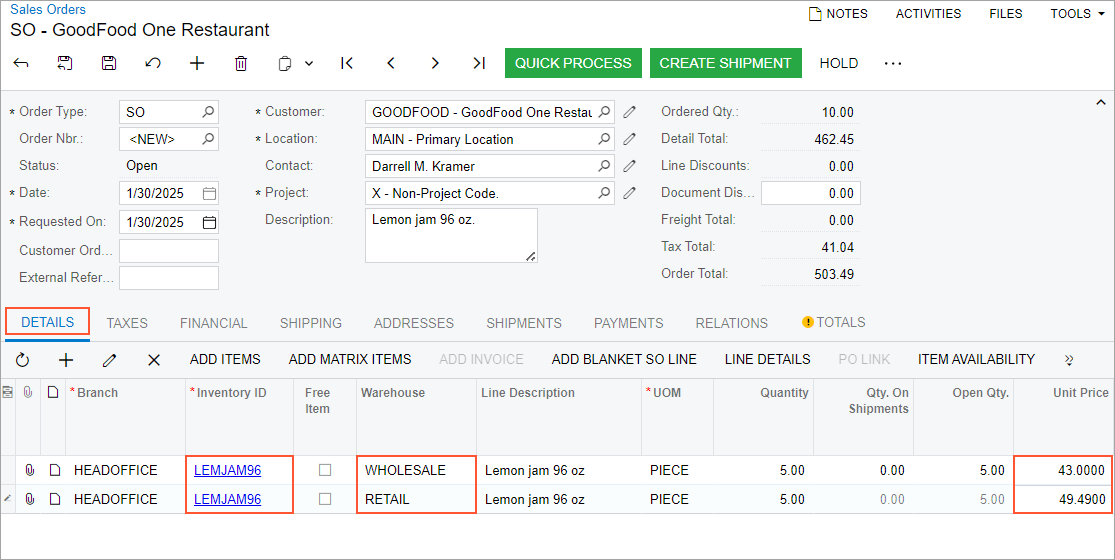The image size is (1115, 560).
Task: Open LEMJAM96 link in the first row
Action: [227, 470]
